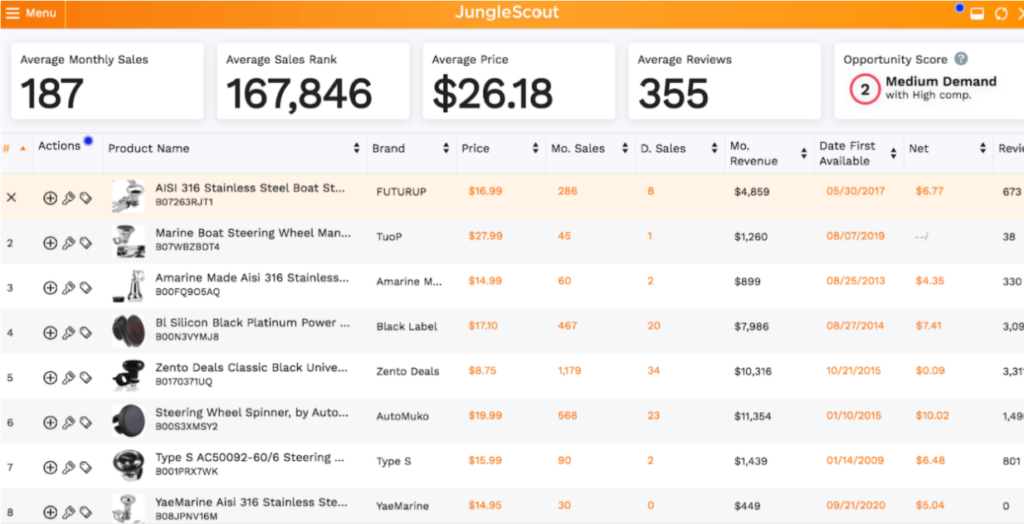This screenshot has width=1024, height=524.
Task: Sort table by Mo. Sales arrows
Action: 626,148
